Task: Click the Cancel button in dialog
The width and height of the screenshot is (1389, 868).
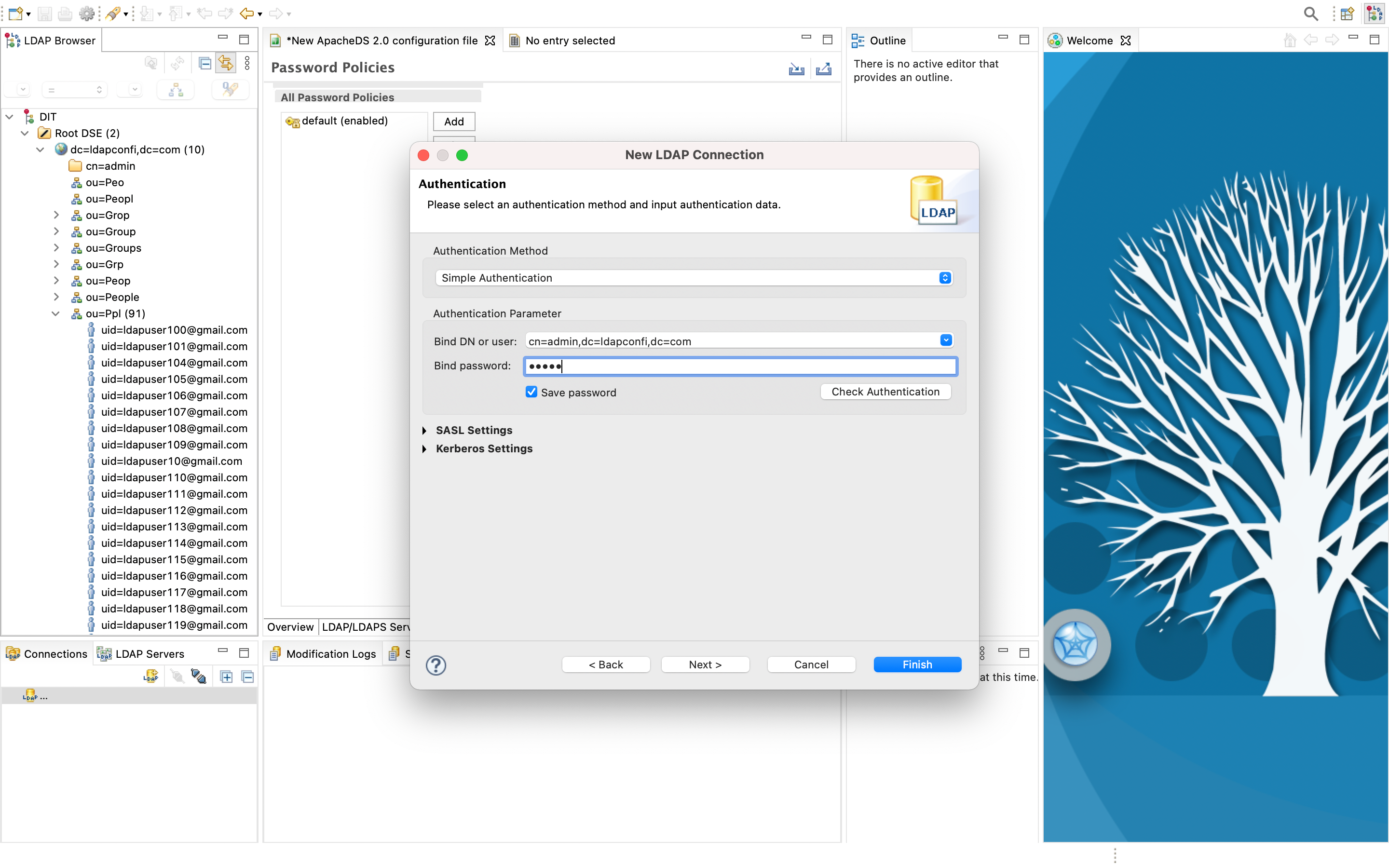Action: [811, 664]
